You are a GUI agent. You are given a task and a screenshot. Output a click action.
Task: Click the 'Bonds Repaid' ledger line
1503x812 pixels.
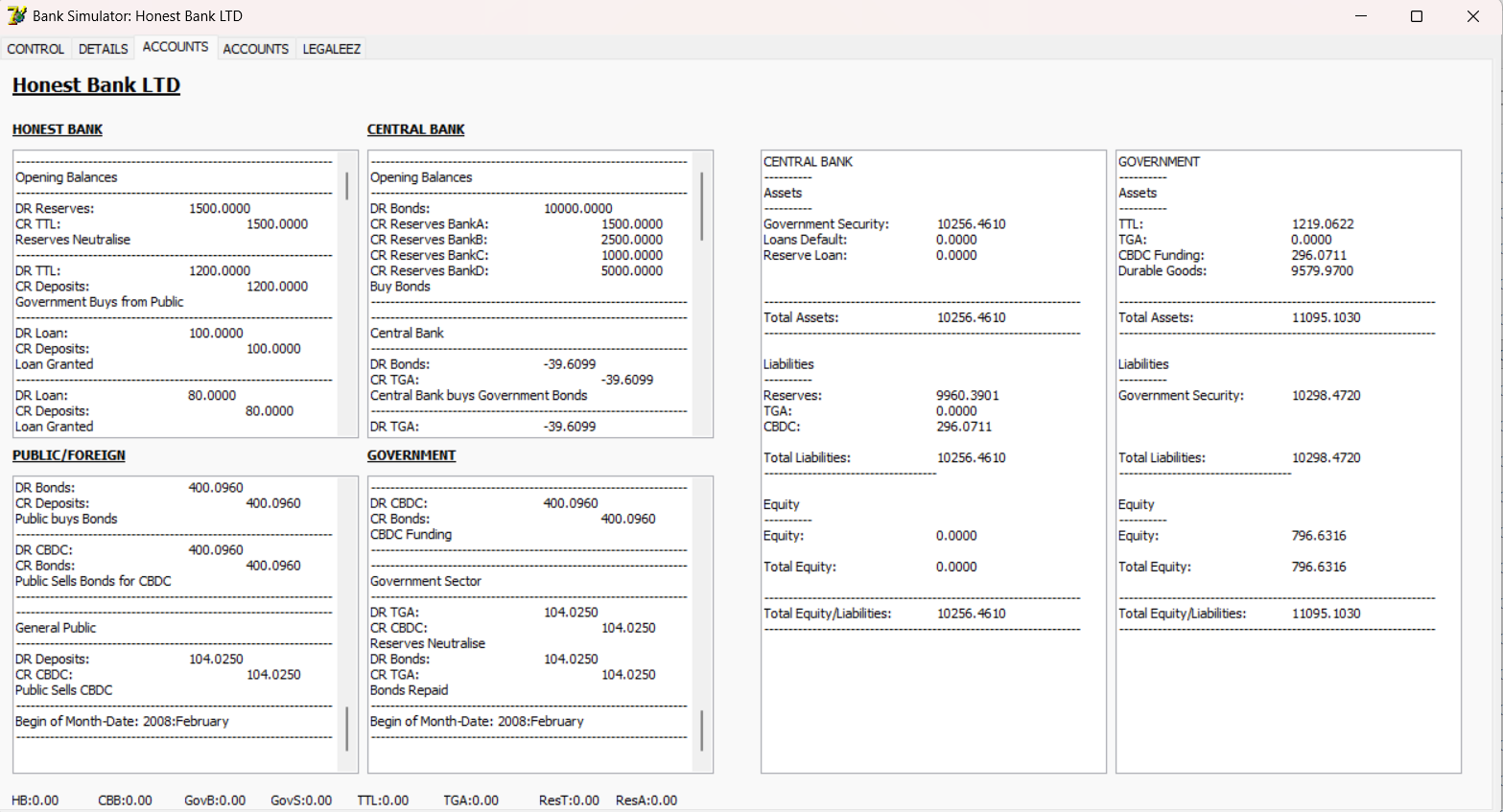tap(410, 690)
